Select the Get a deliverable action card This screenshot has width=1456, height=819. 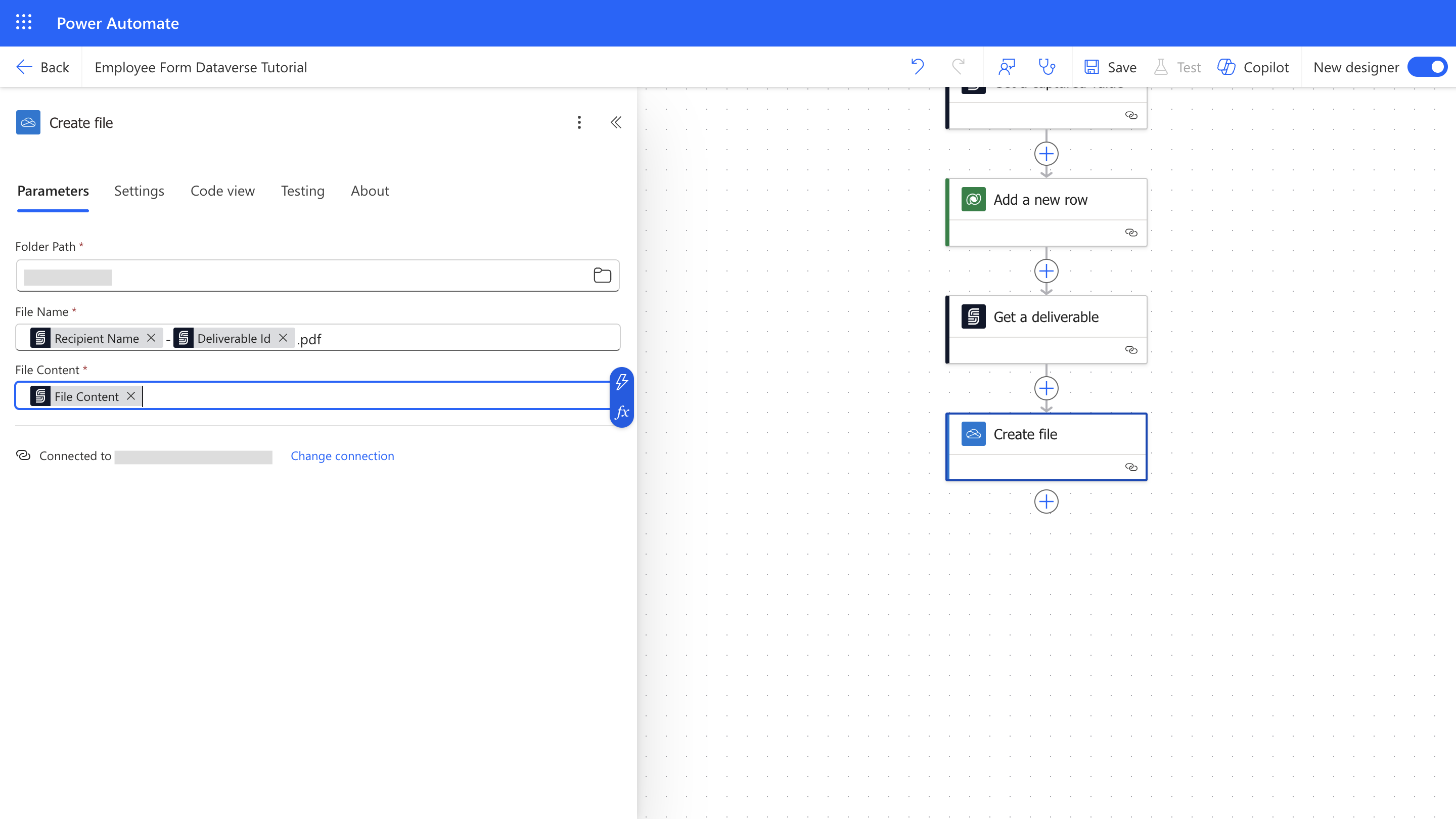pos(1045,317)
